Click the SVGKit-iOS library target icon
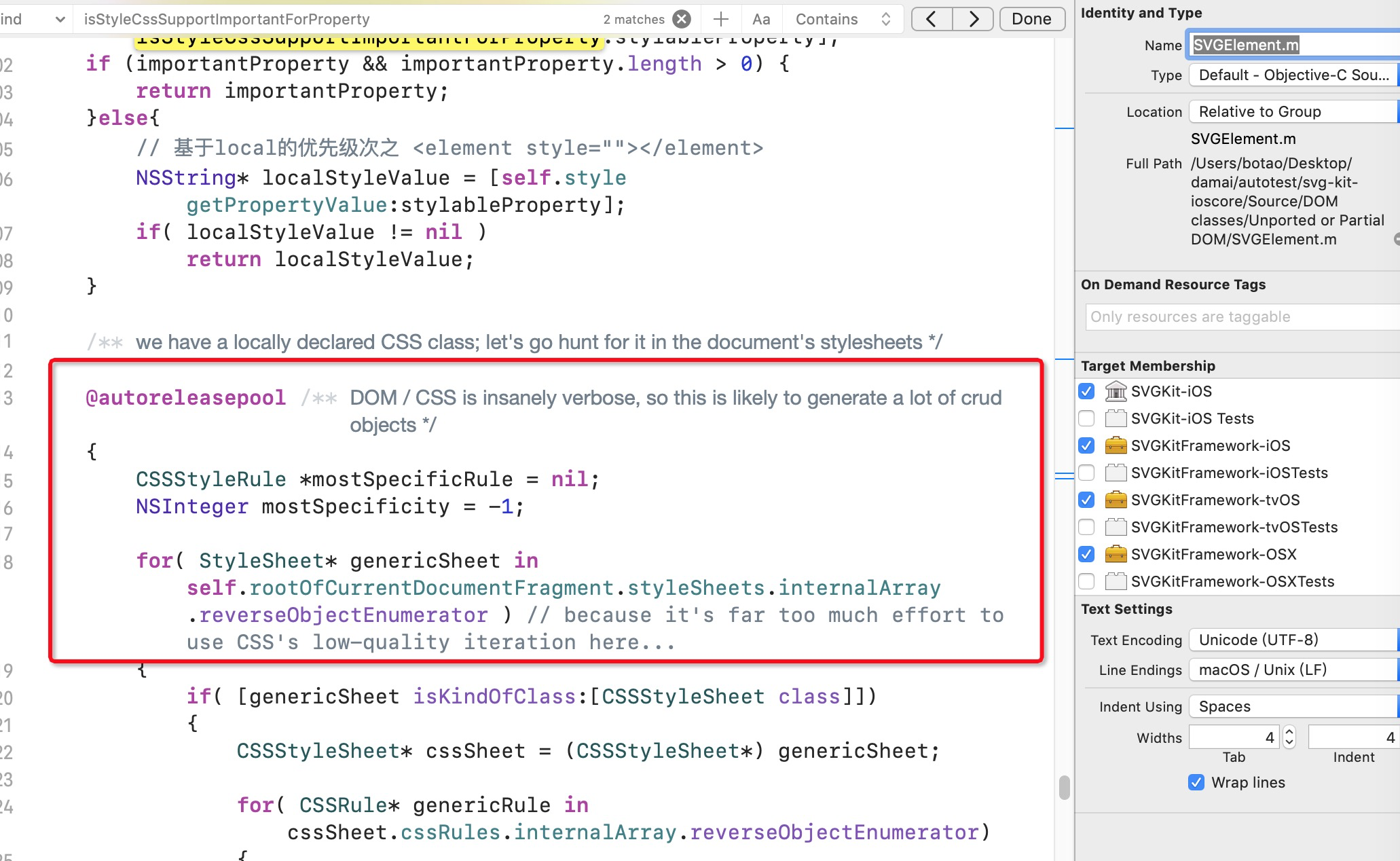This screenshot has height=861, width=1400. tap(1116, 391)
